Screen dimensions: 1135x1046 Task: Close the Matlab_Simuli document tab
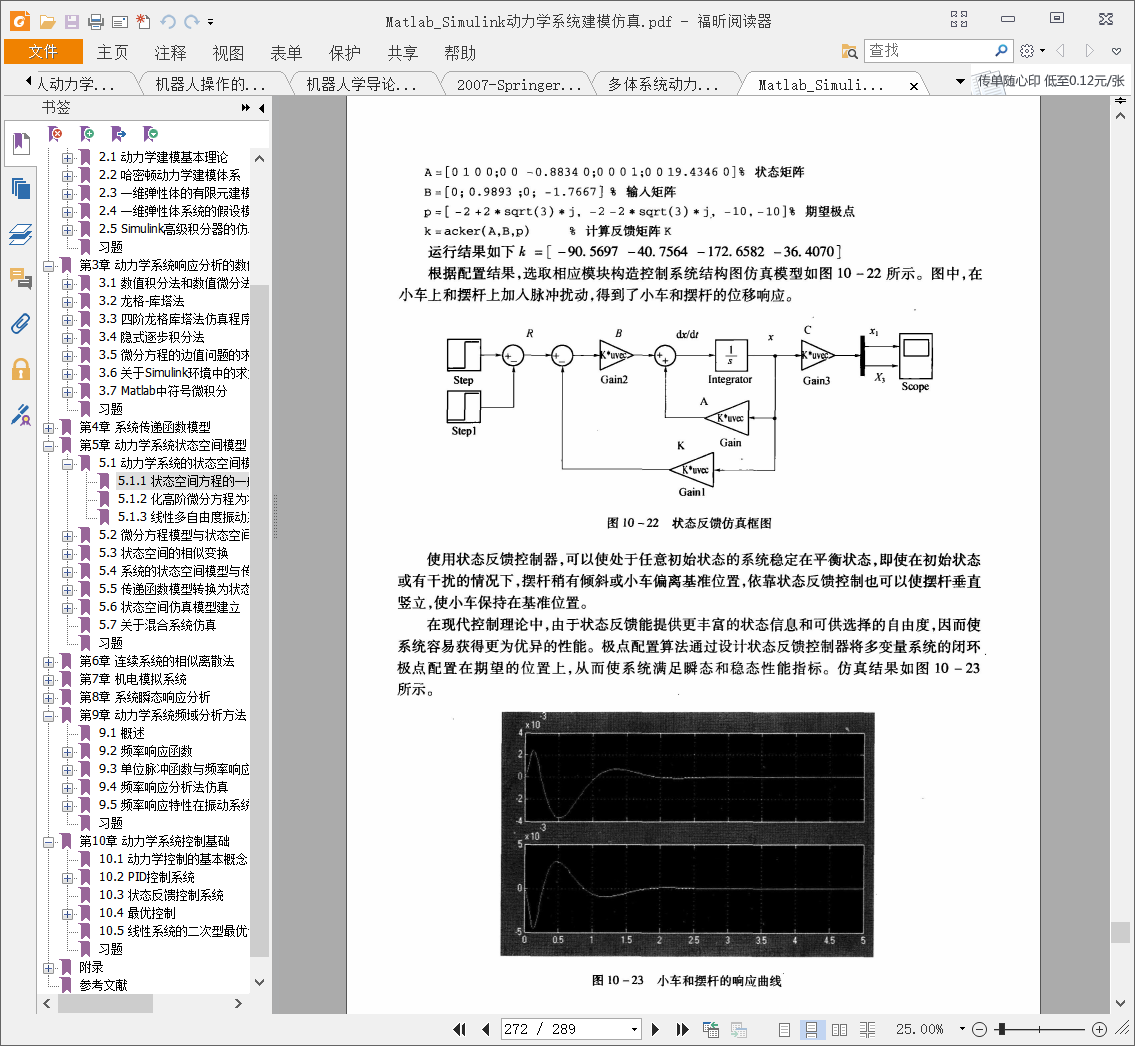click(x=914, y=86)
